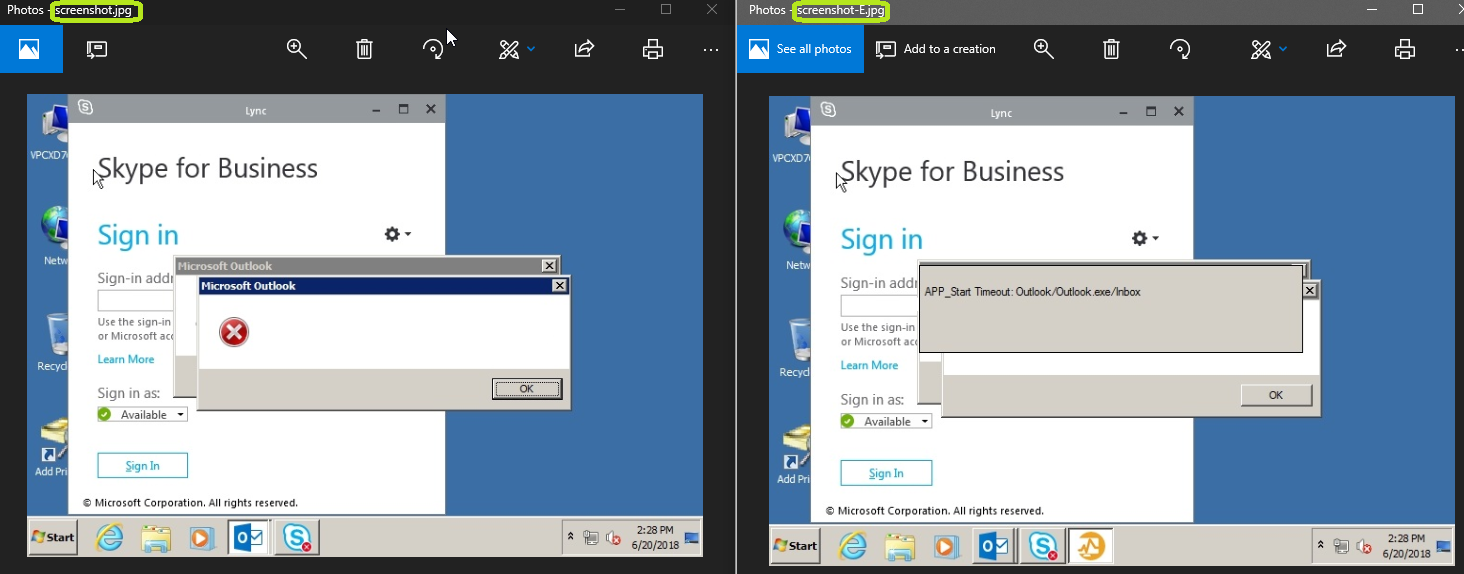Share the photo from screenshot-E.jpg window
This screenshot has width=1464, height=574.
(1336, 49)
